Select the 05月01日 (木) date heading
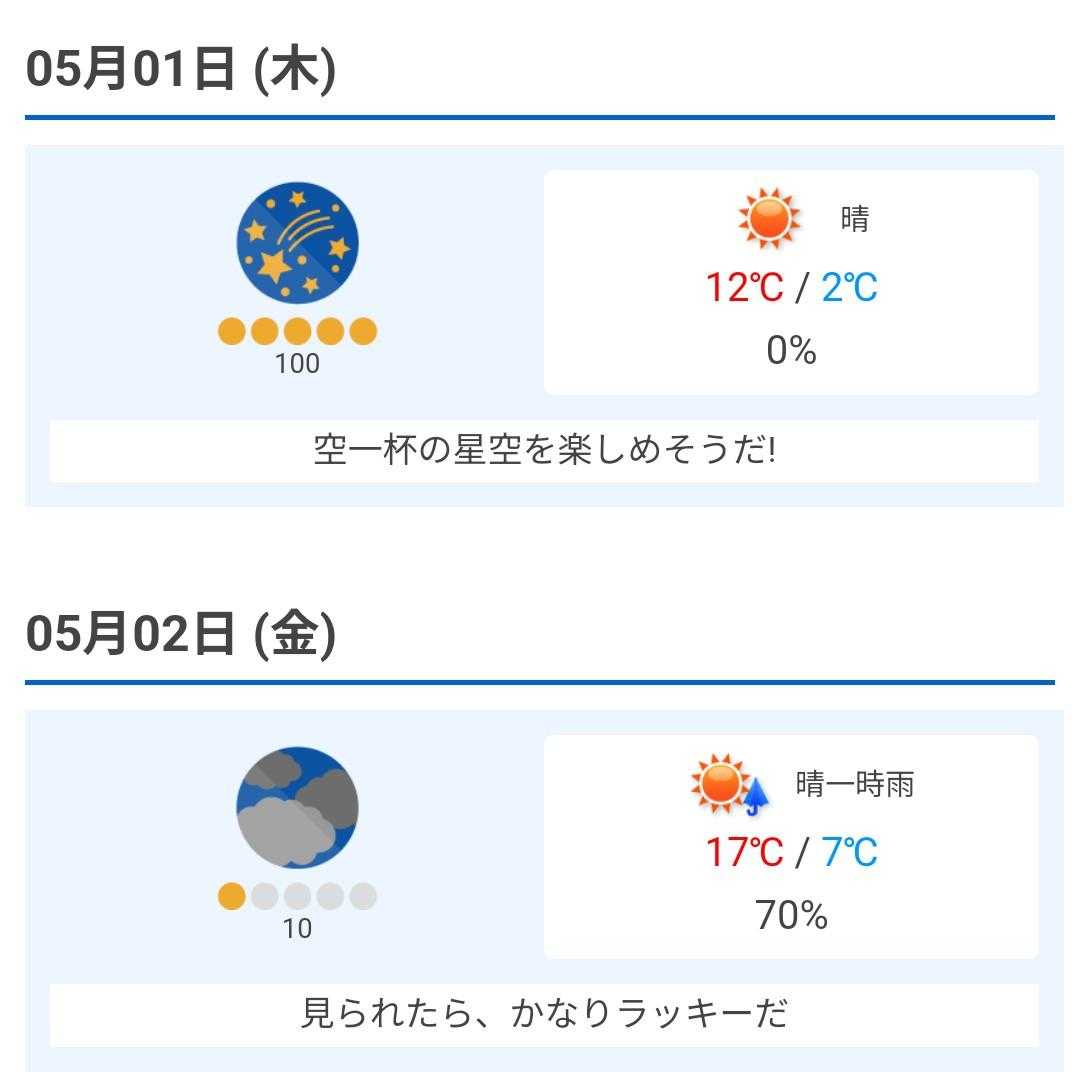 tap(181, 70)
